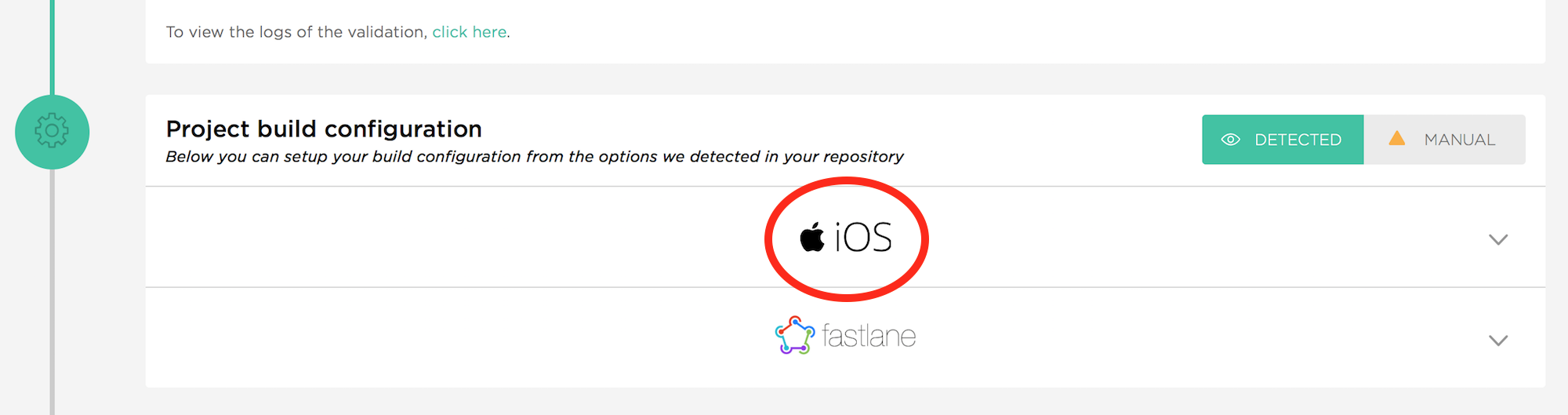Click the eye icon on the Detected button
This screenshot has width=1568, height=415.
(x=1230, y=140)
